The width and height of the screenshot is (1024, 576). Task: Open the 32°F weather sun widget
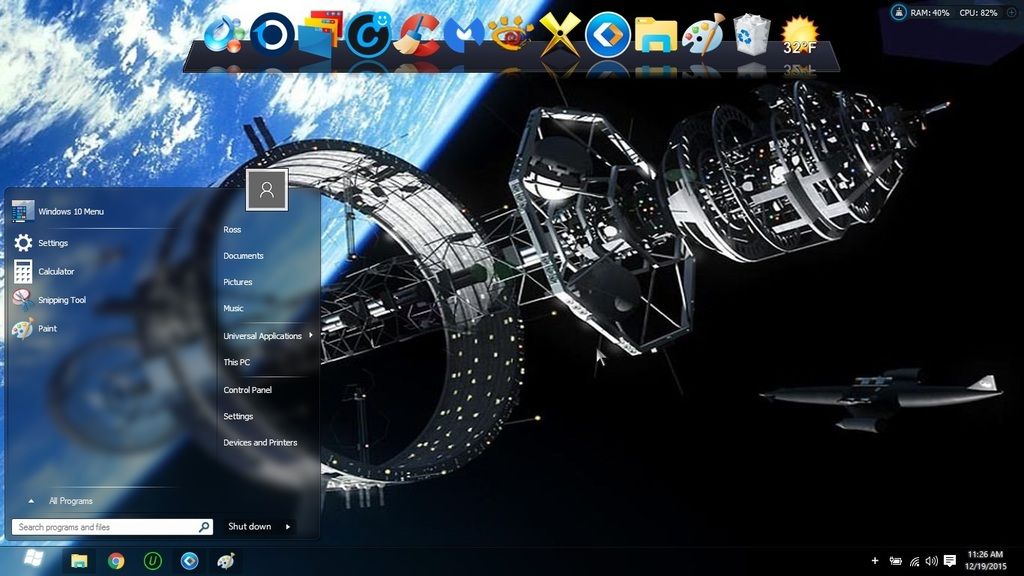tap(800, 36)
